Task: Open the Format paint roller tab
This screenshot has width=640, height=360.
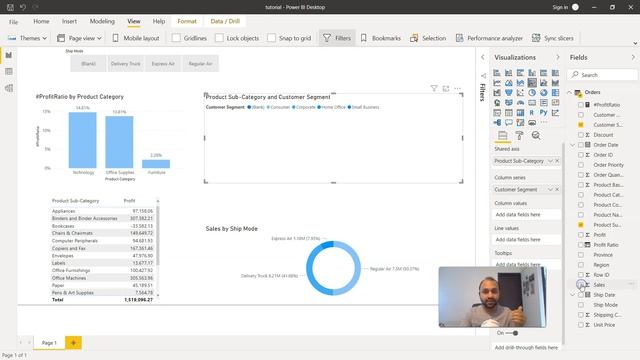Action: tap(519, 136)
